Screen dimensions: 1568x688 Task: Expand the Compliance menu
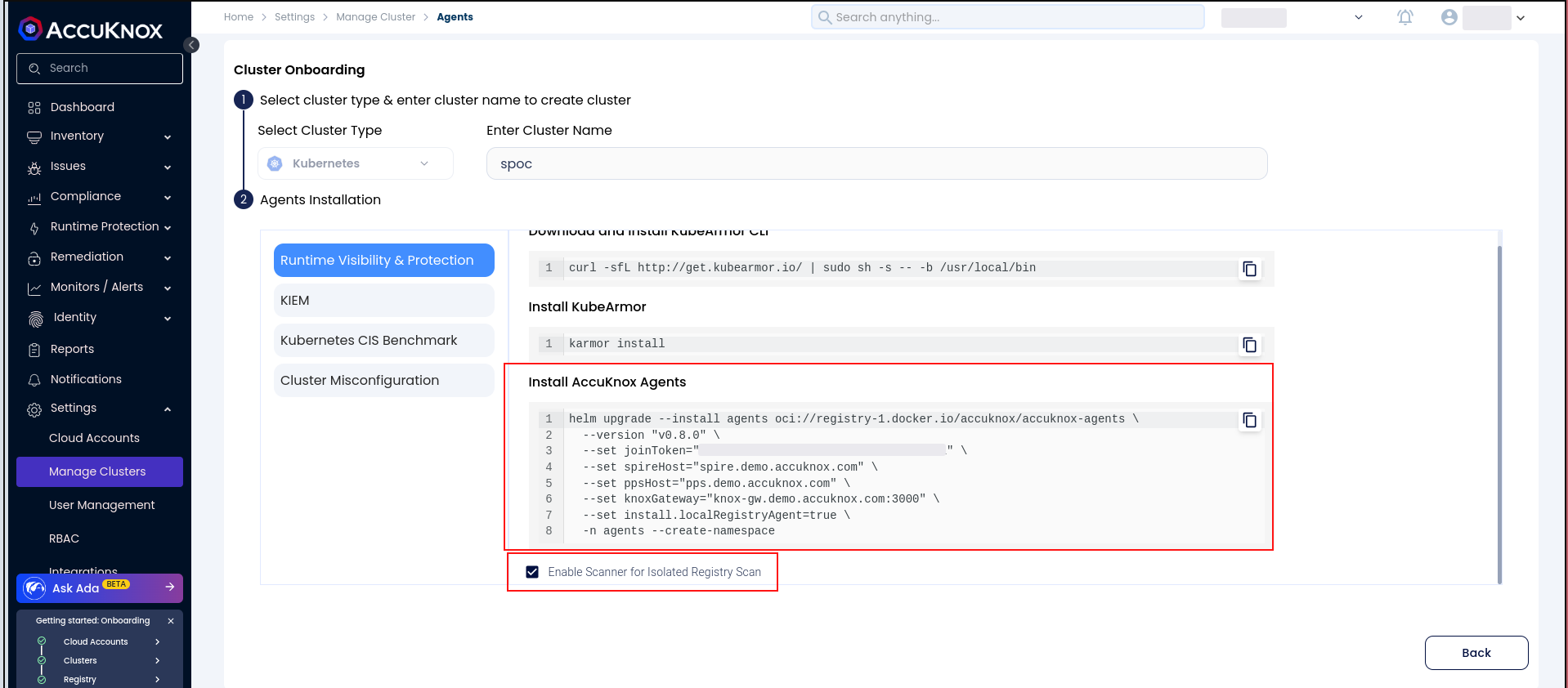pos(168,198)
